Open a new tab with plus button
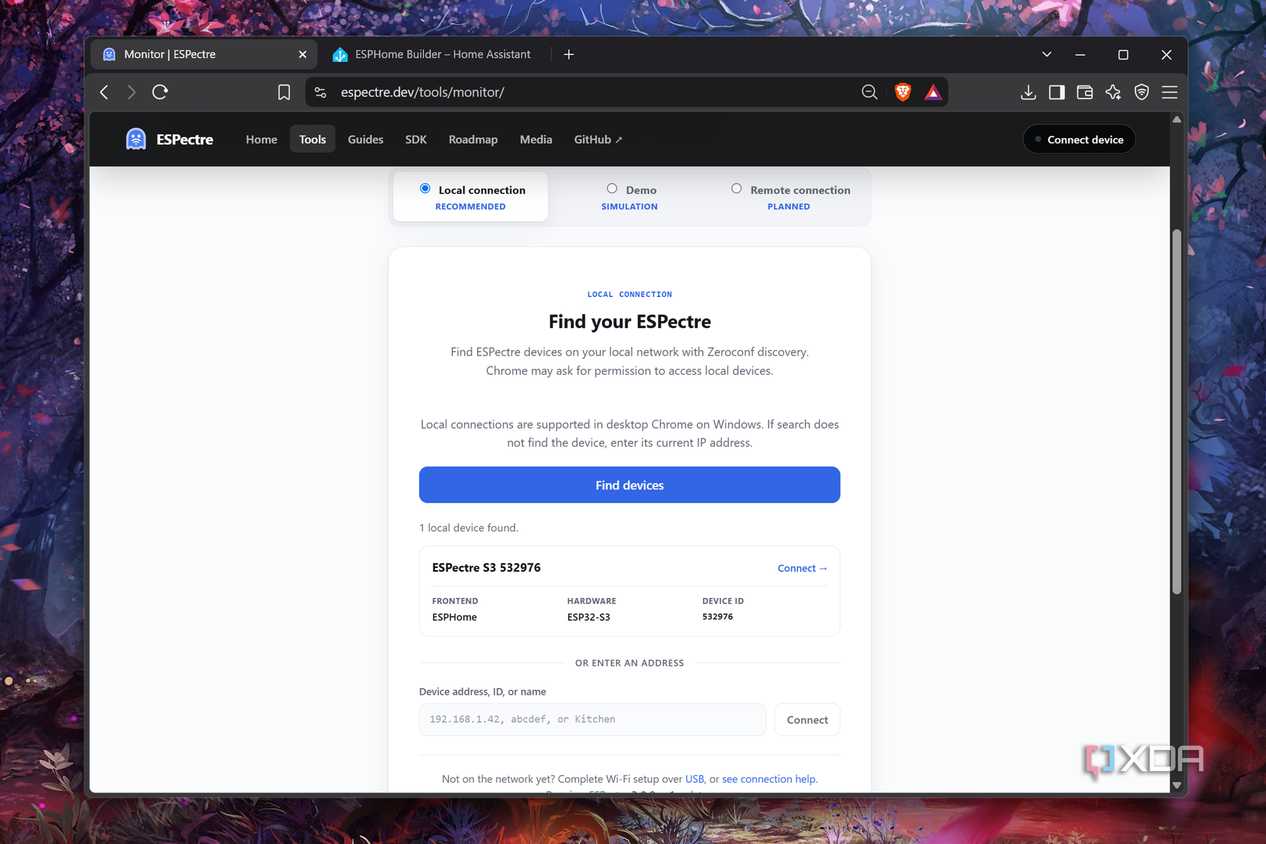 [569, 55]
